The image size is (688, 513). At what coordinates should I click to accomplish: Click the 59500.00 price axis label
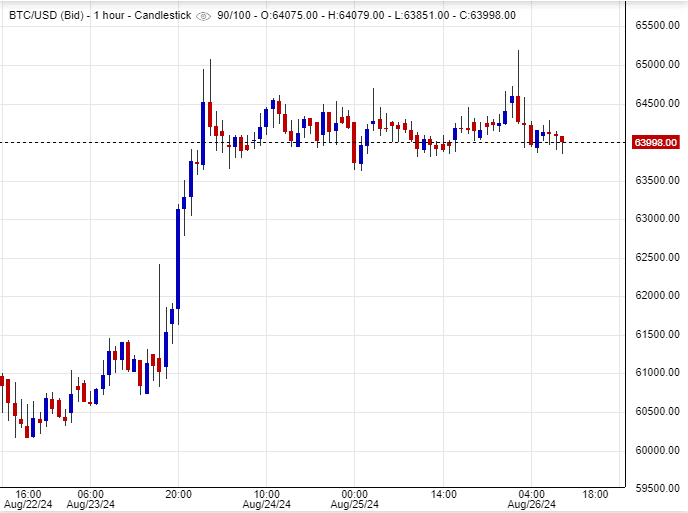pyautogui.click(x=658, y=488)
